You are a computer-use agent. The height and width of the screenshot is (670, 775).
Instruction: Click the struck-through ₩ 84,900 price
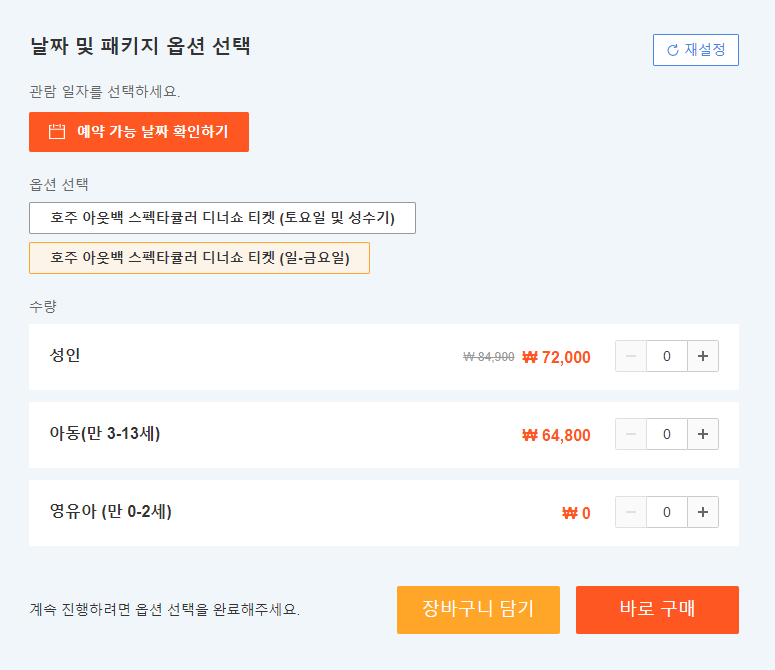pos(488,357)
